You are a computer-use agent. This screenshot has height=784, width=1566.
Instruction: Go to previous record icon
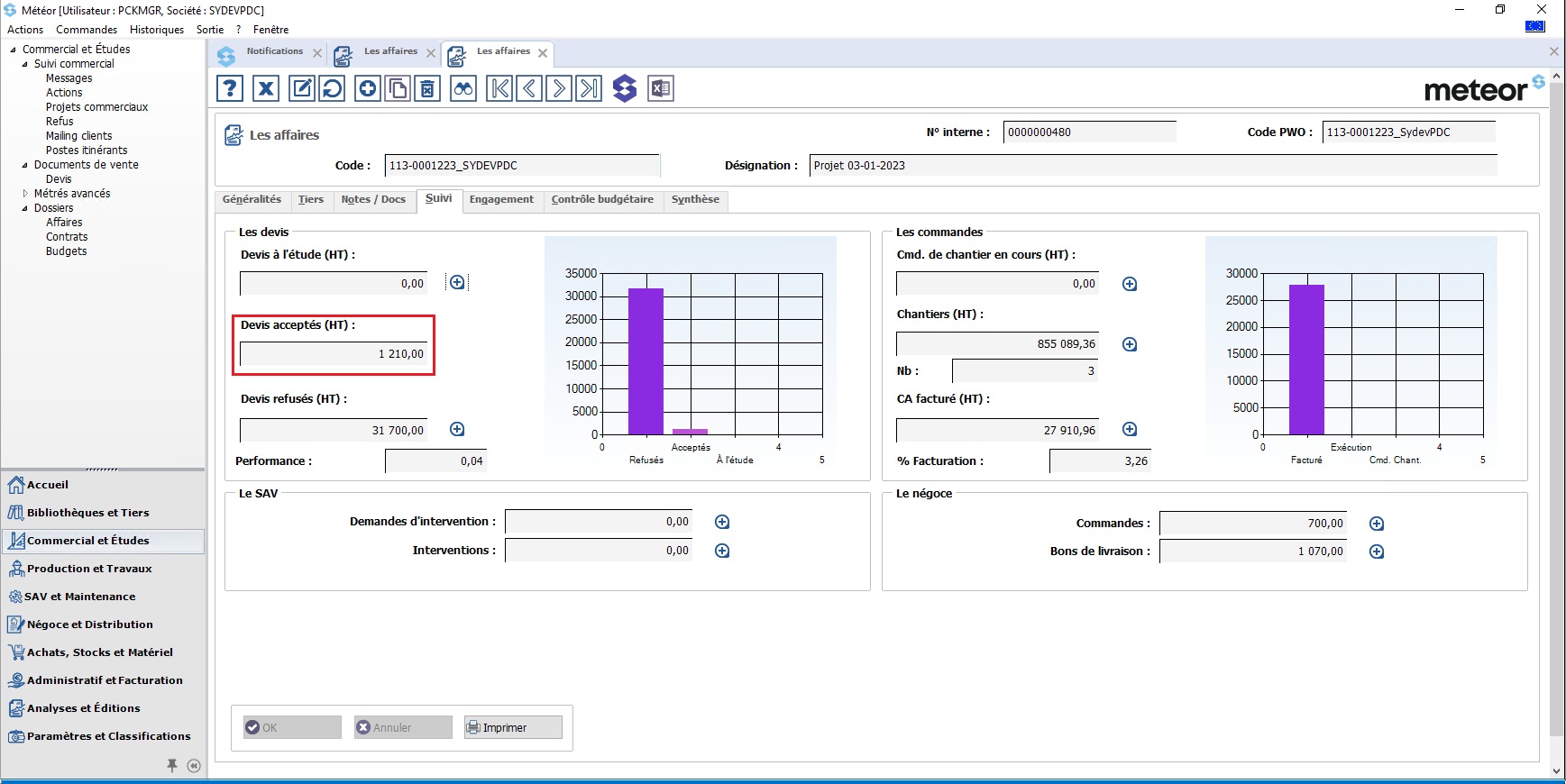pyautogui.click(x=529, y=88)
